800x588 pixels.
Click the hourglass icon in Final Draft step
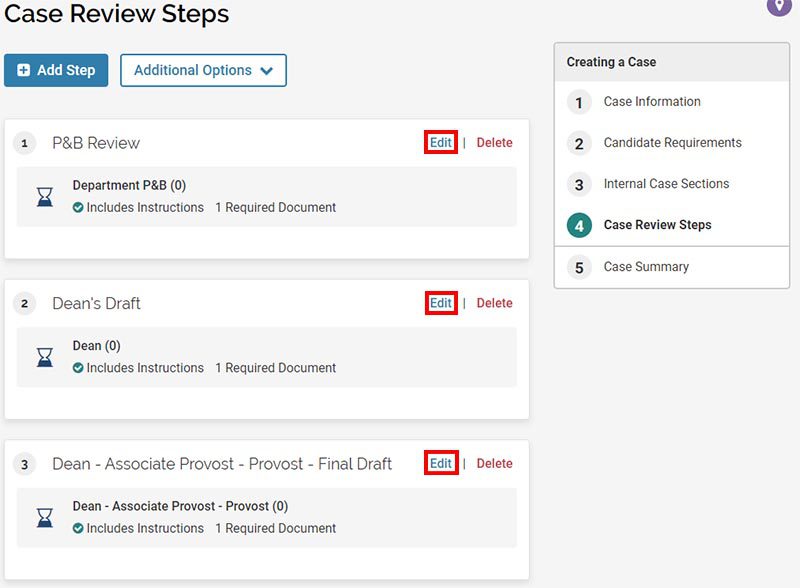coord(45,518)
